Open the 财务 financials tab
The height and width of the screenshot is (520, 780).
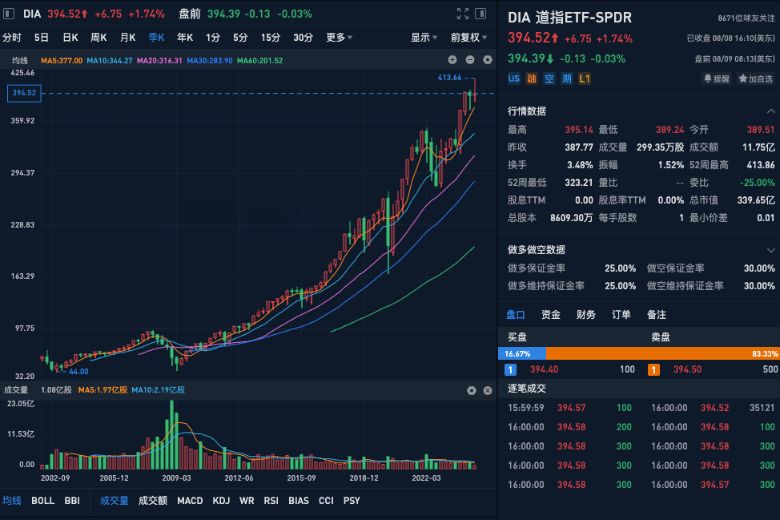click(x=586, y=314)
